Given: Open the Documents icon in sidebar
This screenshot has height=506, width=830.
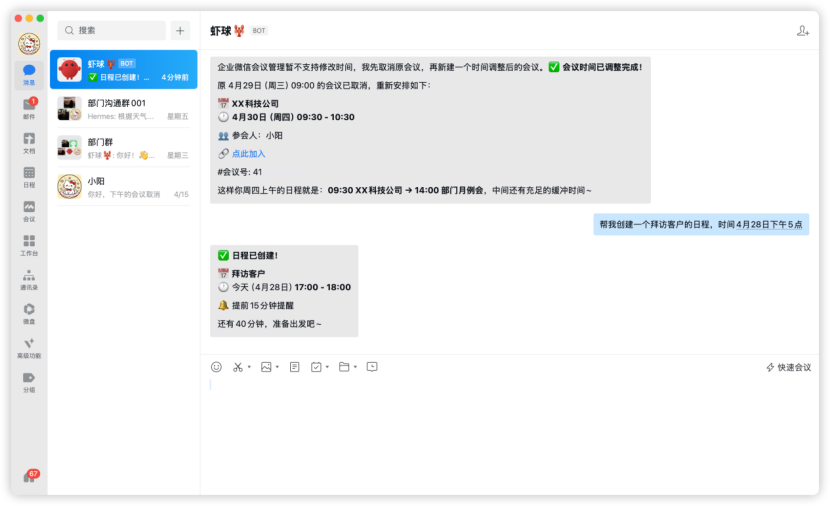Looking at the screenshot, I should [29, 143].
